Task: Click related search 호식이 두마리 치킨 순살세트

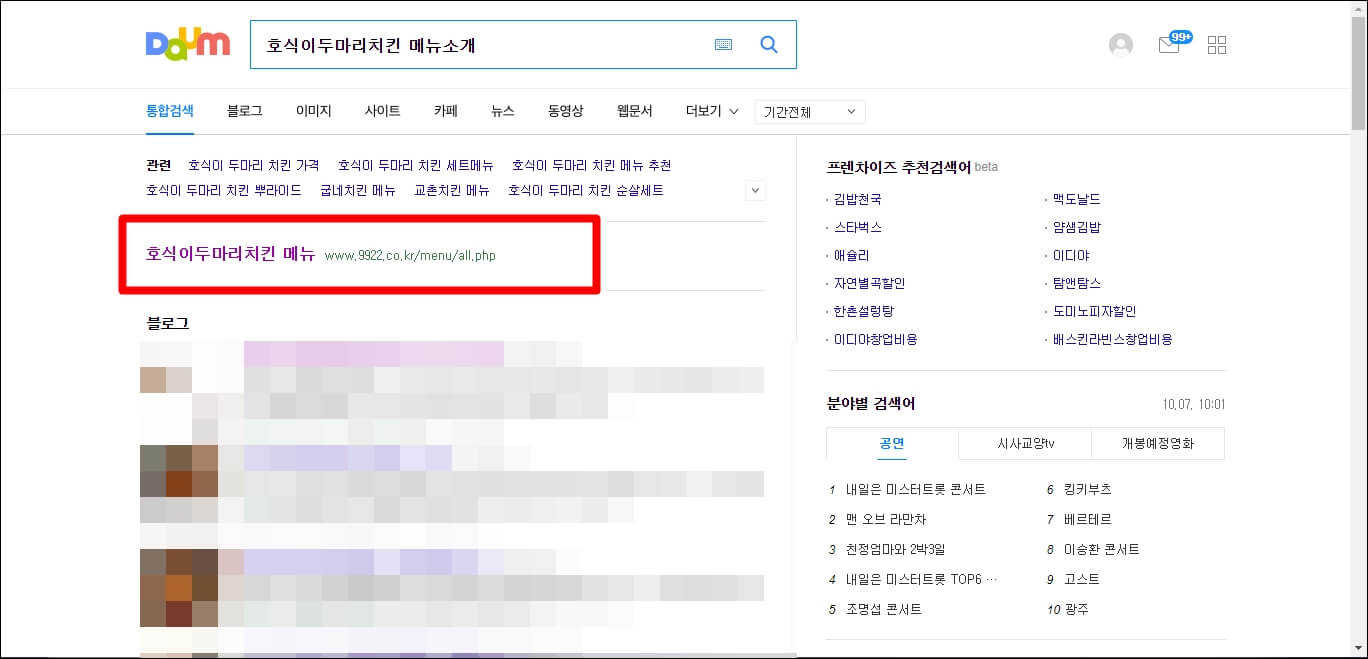Action: click(585, 190)
